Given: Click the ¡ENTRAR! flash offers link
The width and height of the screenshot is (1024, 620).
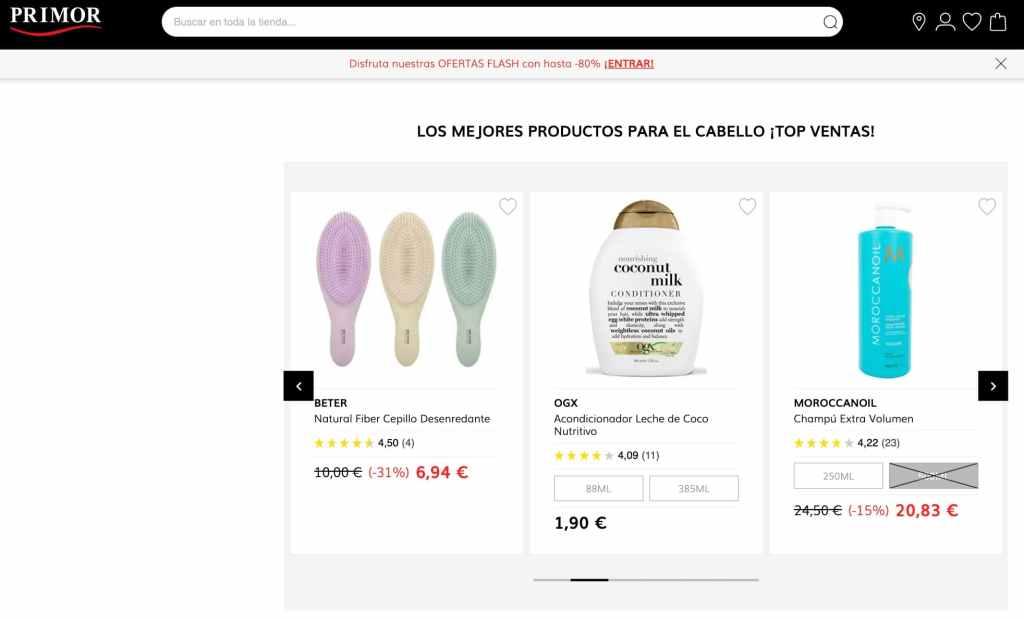Looking at the screenshot, I should pyautogui.click(x=628, y=64).
